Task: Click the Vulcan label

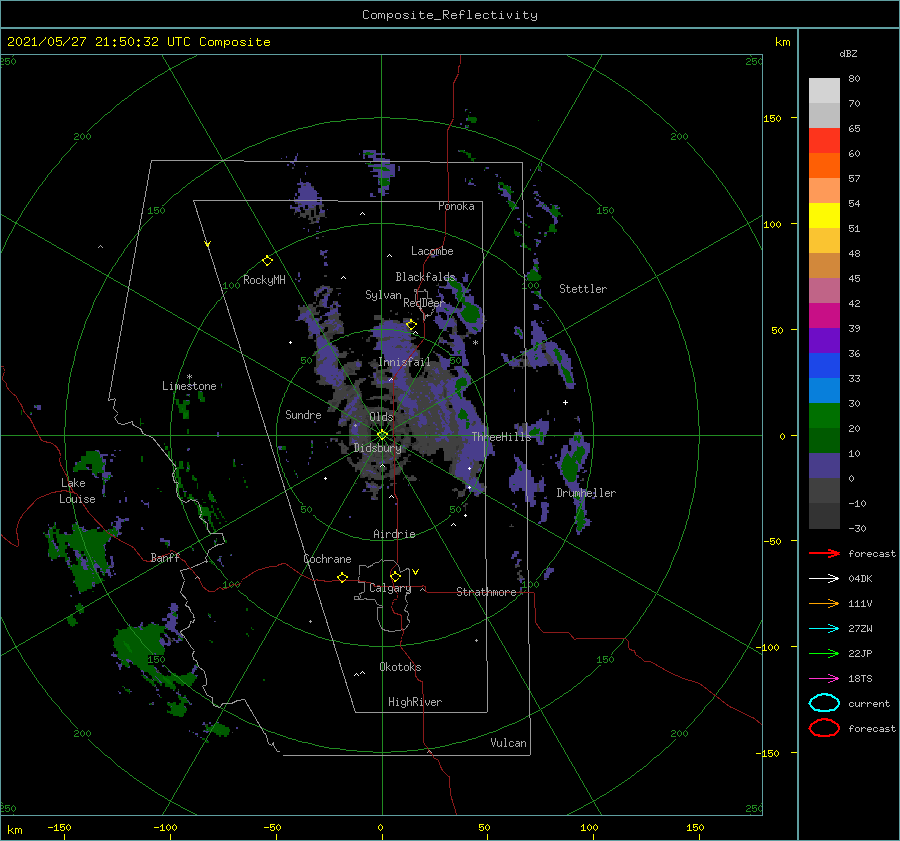Action: [x=509, y=743]
